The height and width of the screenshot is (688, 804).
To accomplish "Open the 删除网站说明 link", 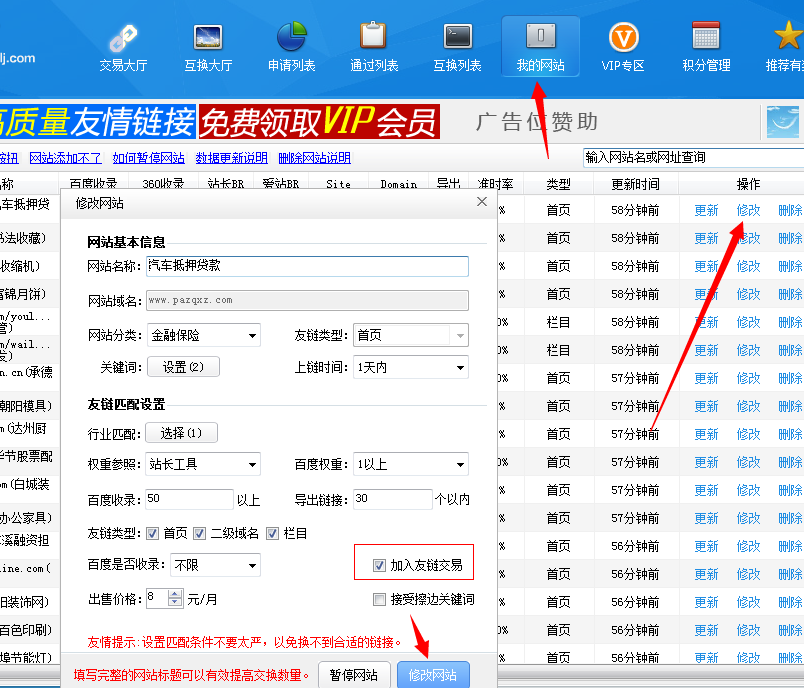I will pyautogui.click(x=315, y=158).
